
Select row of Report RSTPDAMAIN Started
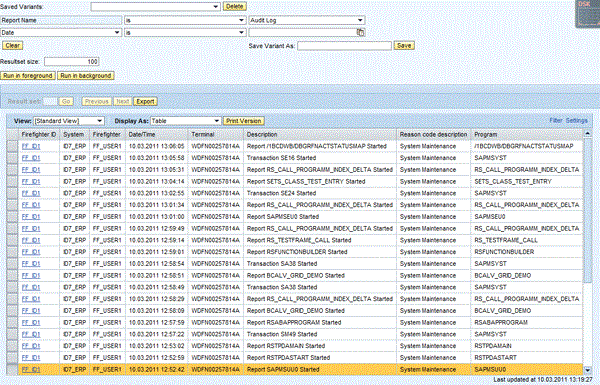pyautogui.click(x=12, y=346)
